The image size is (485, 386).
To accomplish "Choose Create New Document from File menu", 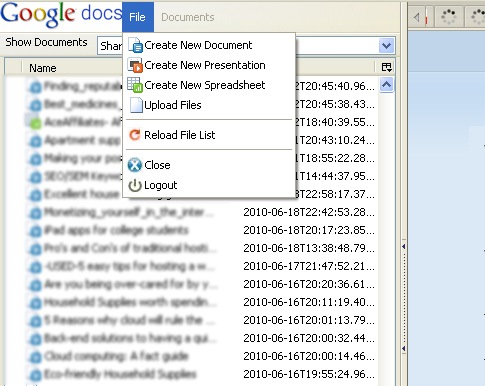I will tap(209, 45).
